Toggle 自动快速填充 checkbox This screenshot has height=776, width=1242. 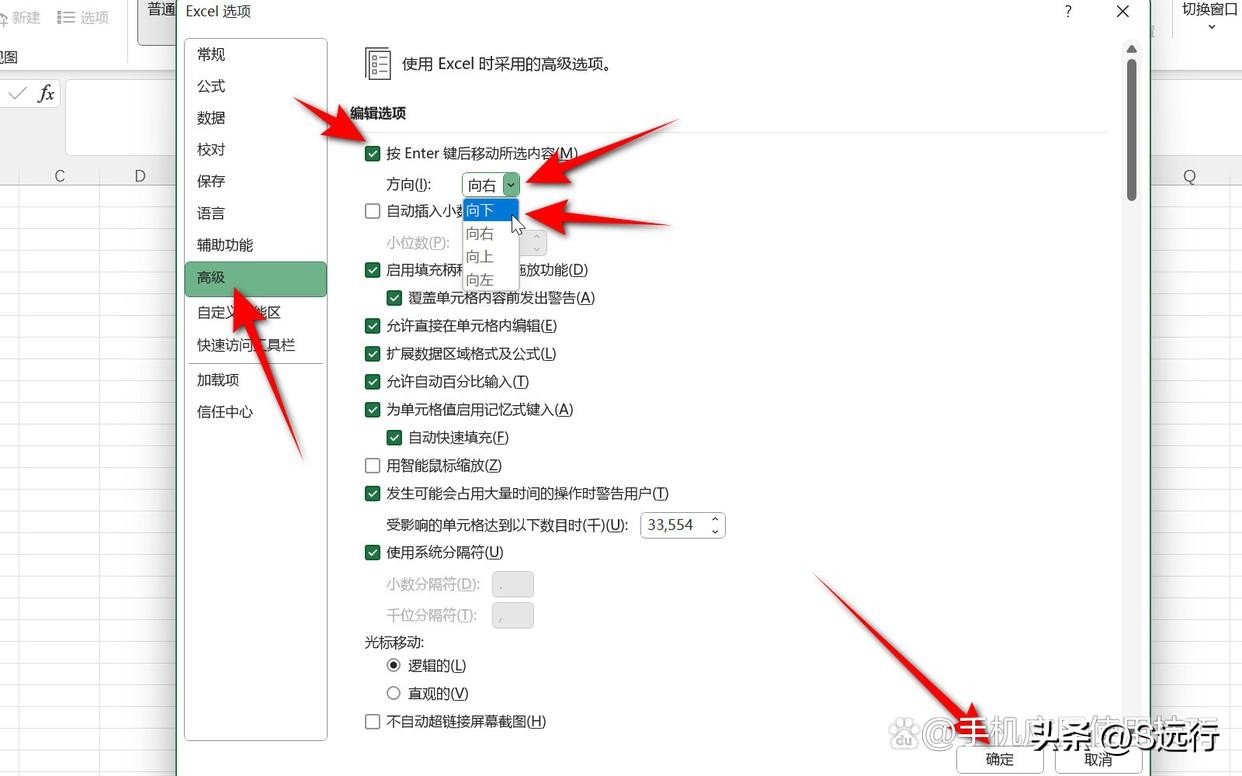[x=395, y=438]
